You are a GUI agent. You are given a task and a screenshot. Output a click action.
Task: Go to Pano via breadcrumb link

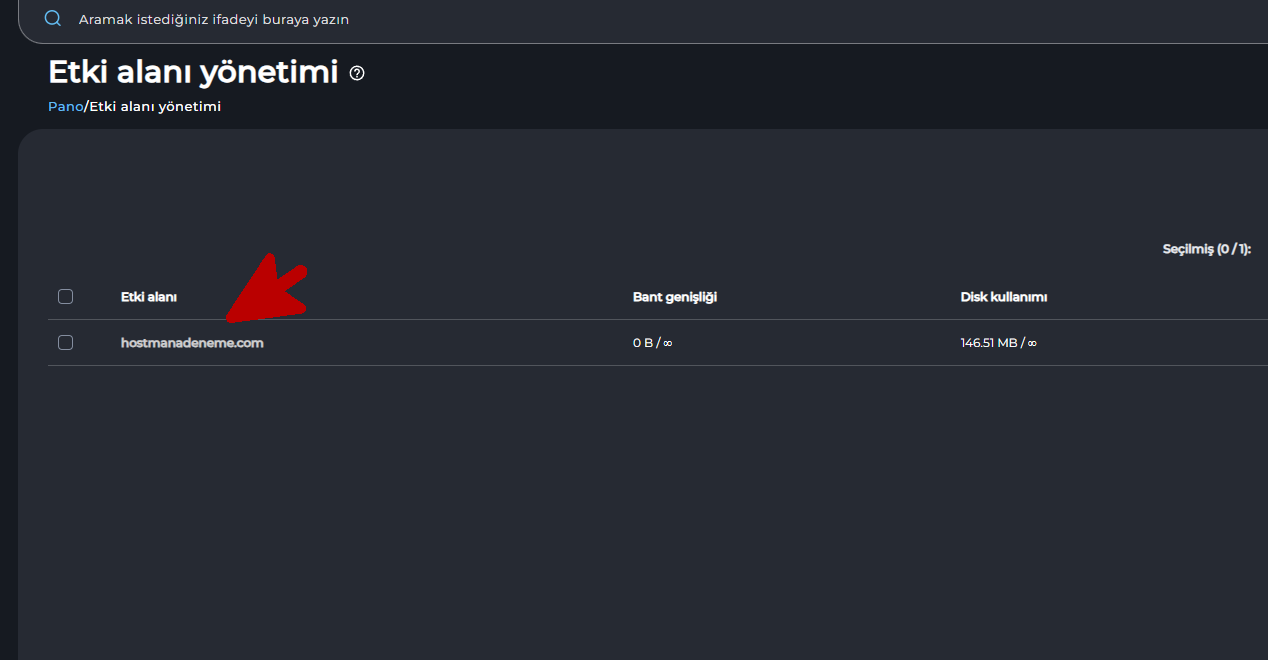pos(65,106)
